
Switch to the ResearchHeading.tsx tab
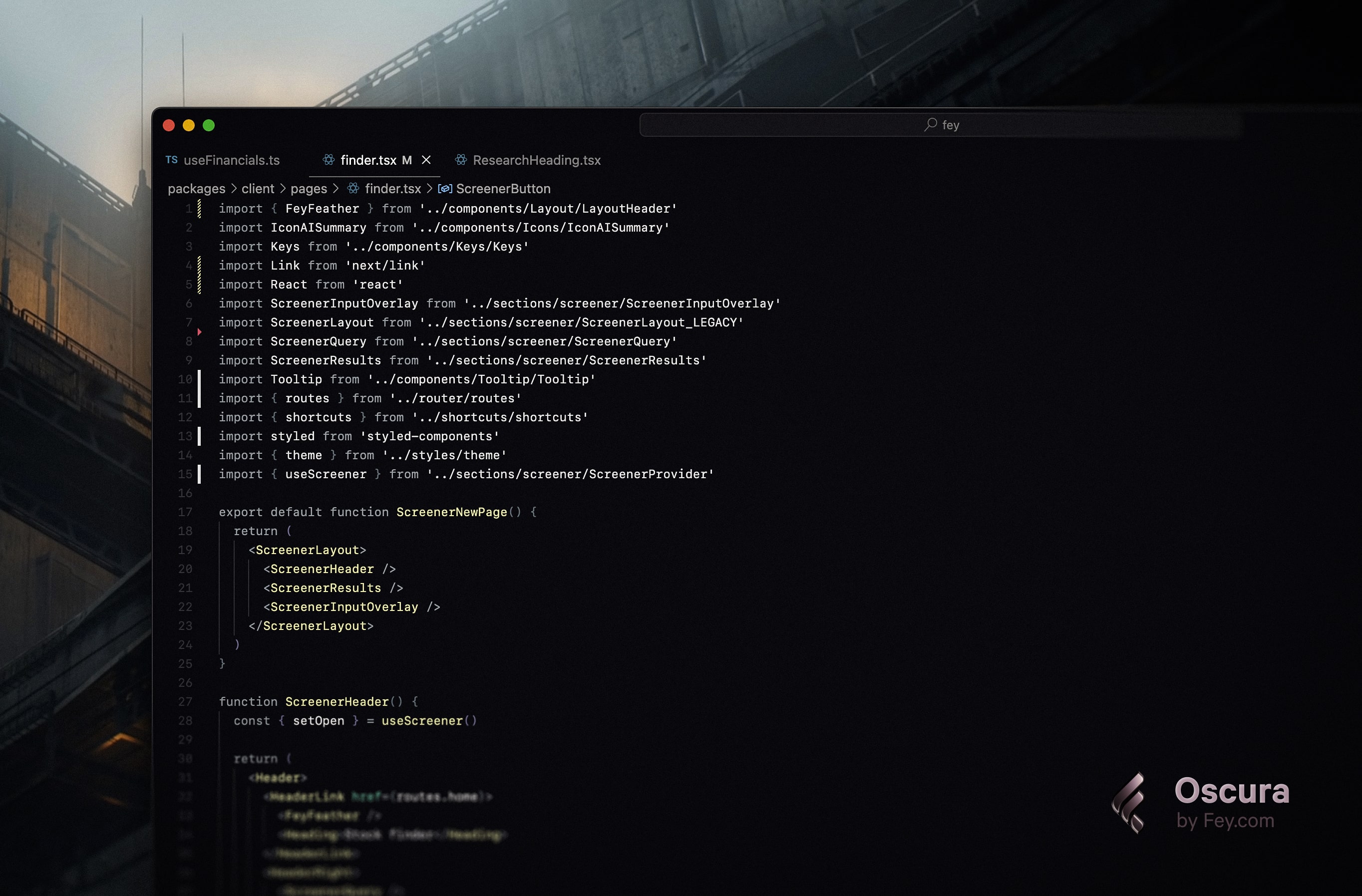(536, 160)
